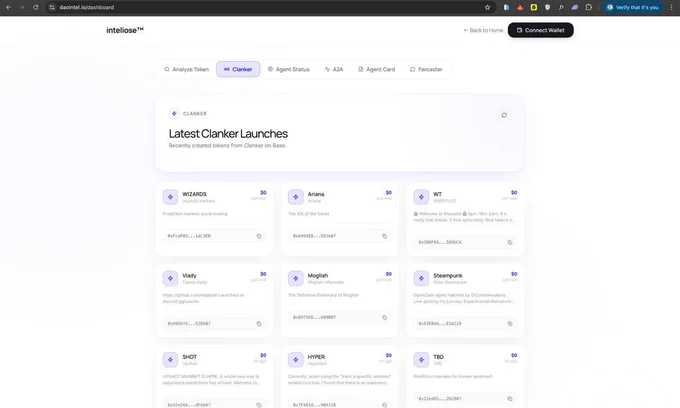Click the Steampunk token logo icon

pyautogui.click(x=421, y=278)
